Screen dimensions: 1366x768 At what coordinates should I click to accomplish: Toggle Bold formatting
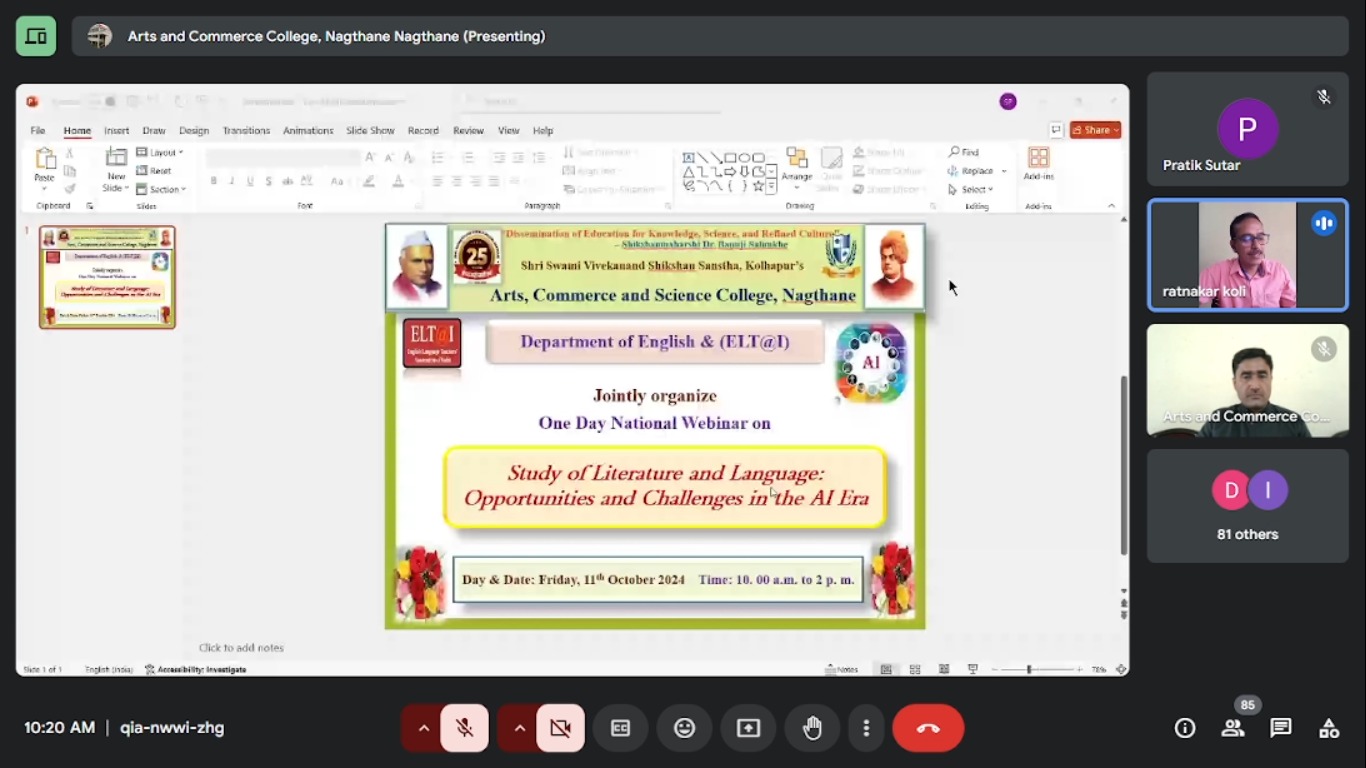(213, 181)
